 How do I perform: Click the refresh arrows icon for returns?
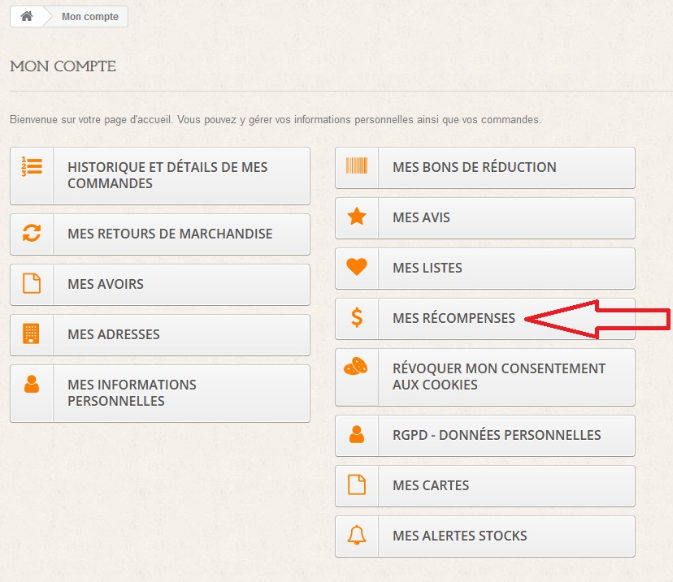point(32,233)
